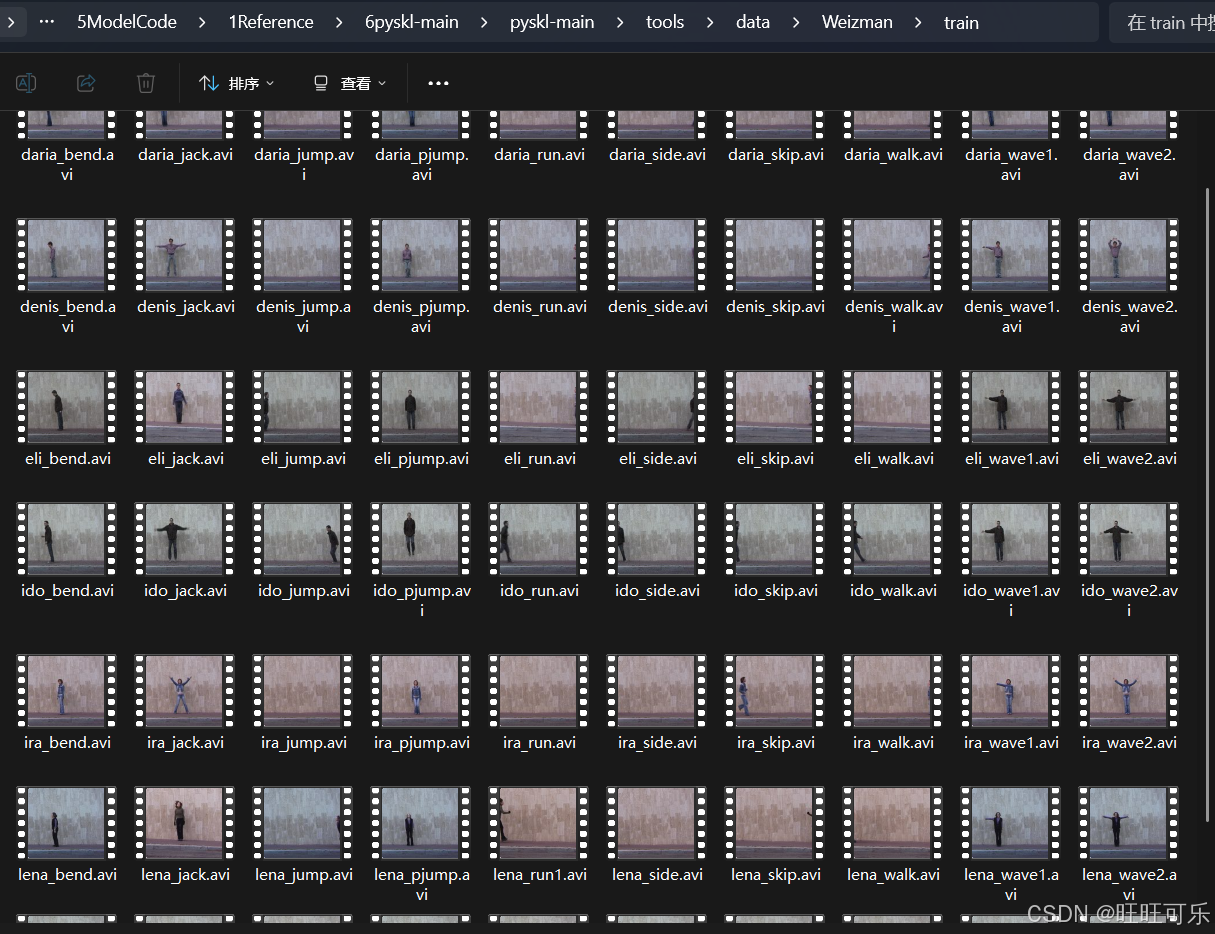Expand chevron after 5ModelCode in the breadcrumb
Screen dimensions: 1215x934
(x=201, y=22)
